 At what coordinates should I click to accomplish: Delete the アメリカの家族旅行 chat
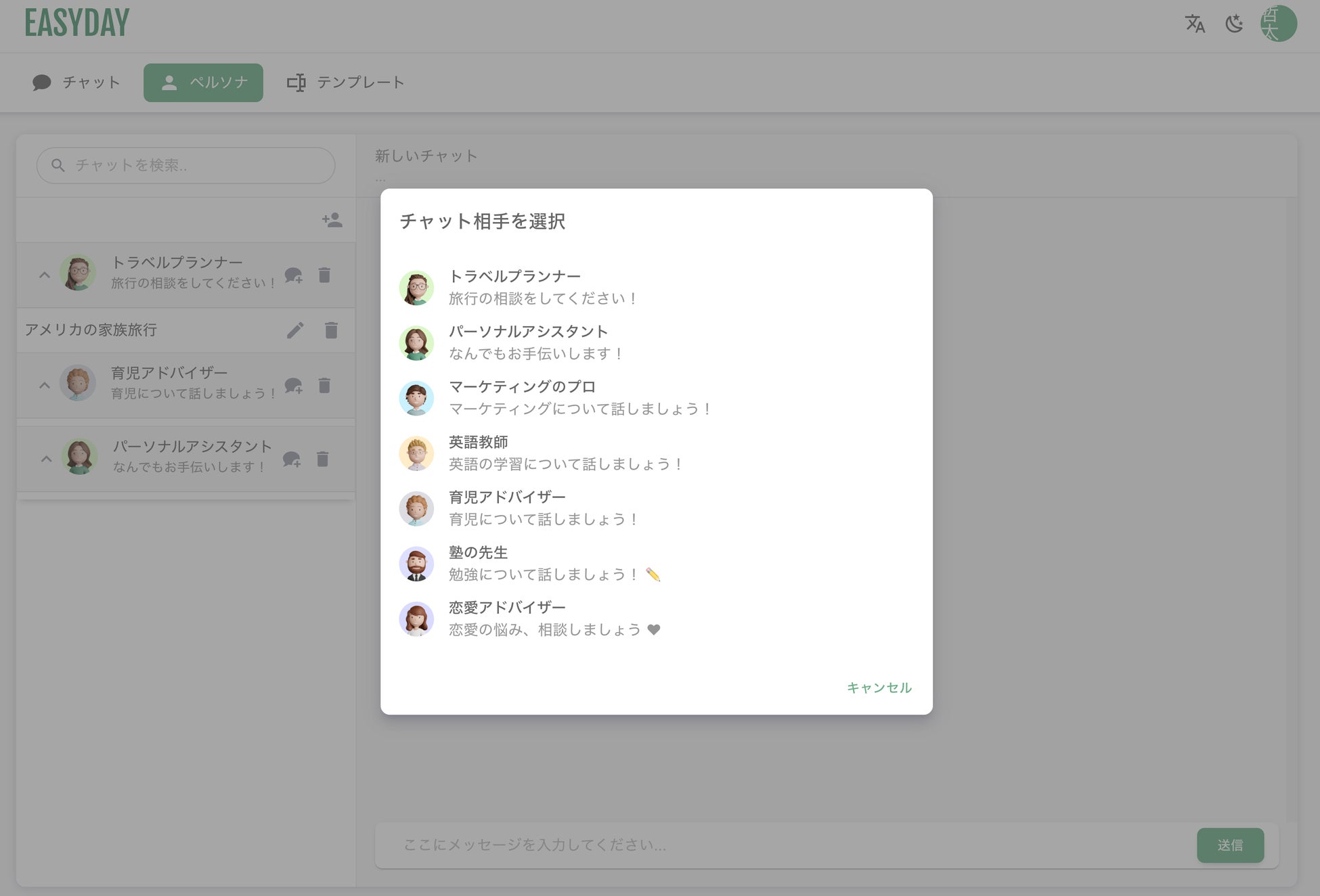(x=331, y=330)
